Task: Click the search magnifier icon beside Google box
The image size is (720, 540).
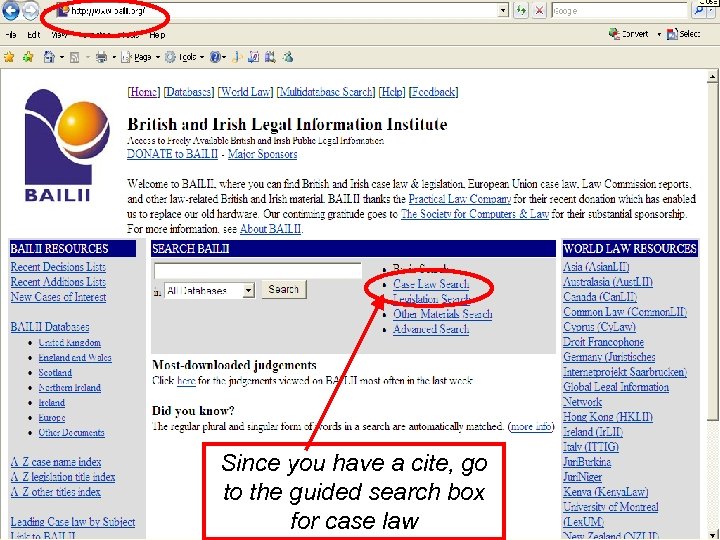Action: point(699,11)
